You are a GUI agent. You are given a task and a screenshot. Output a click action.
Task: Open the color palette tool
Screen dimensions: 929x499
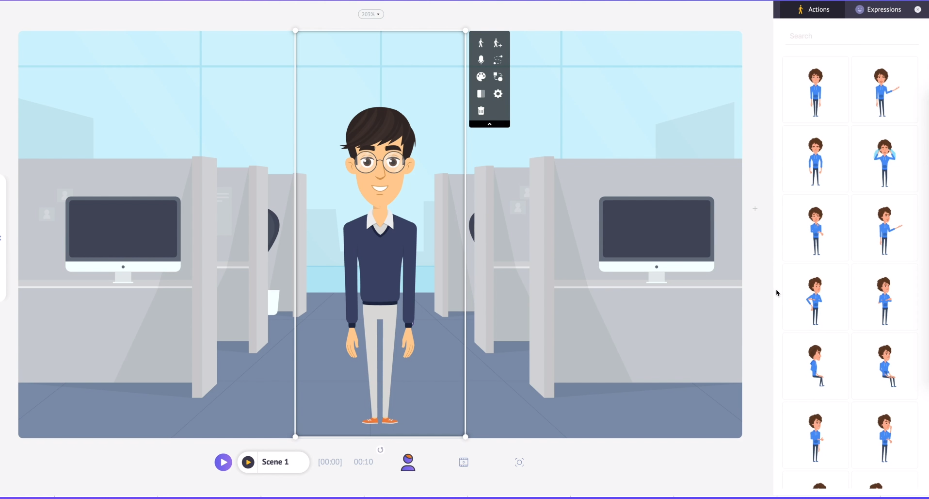pyautogui.click(x=481, y=76)
